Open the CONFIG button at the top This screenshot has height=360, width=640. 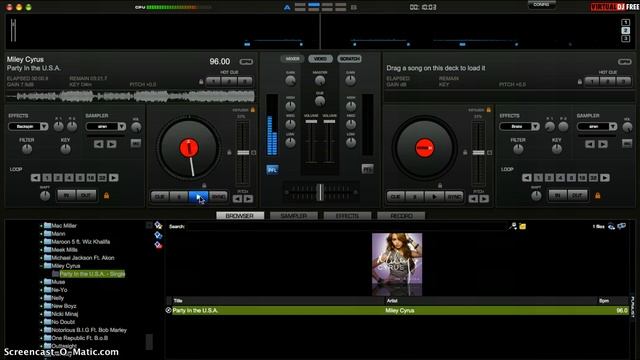(541, 5)
